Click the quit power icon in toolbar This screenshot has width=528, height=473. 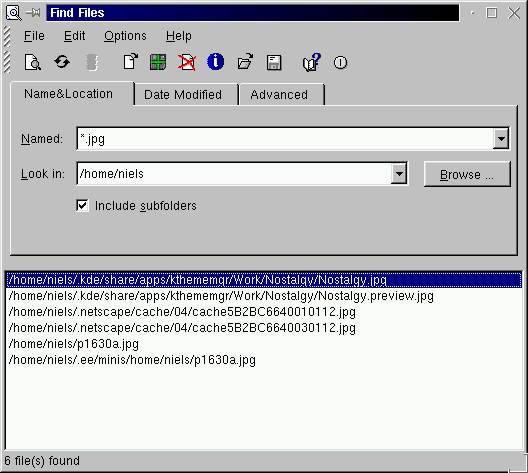340,63
